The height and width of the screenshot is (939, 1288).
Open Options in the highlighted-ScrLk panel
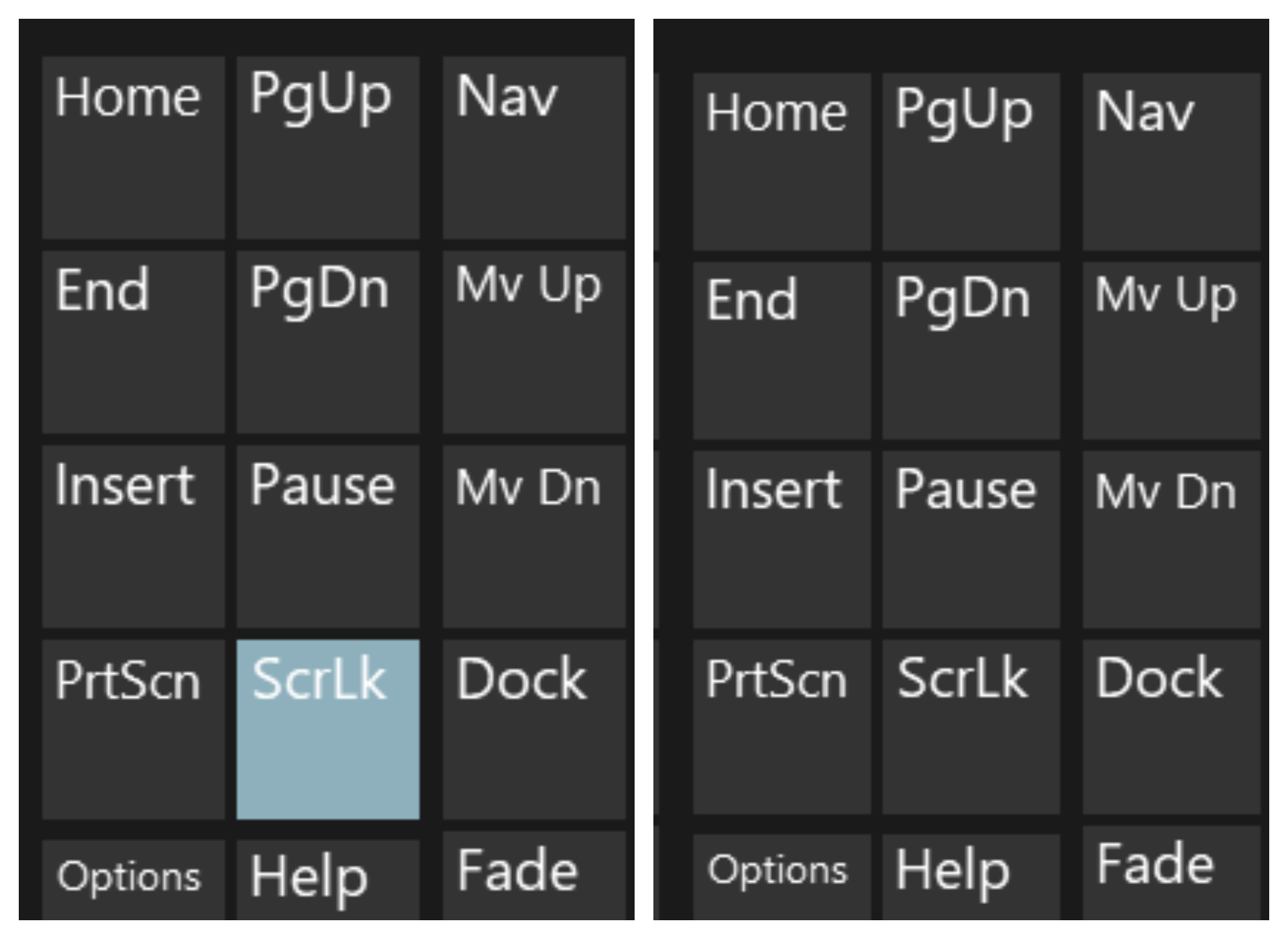click(133, 879)
